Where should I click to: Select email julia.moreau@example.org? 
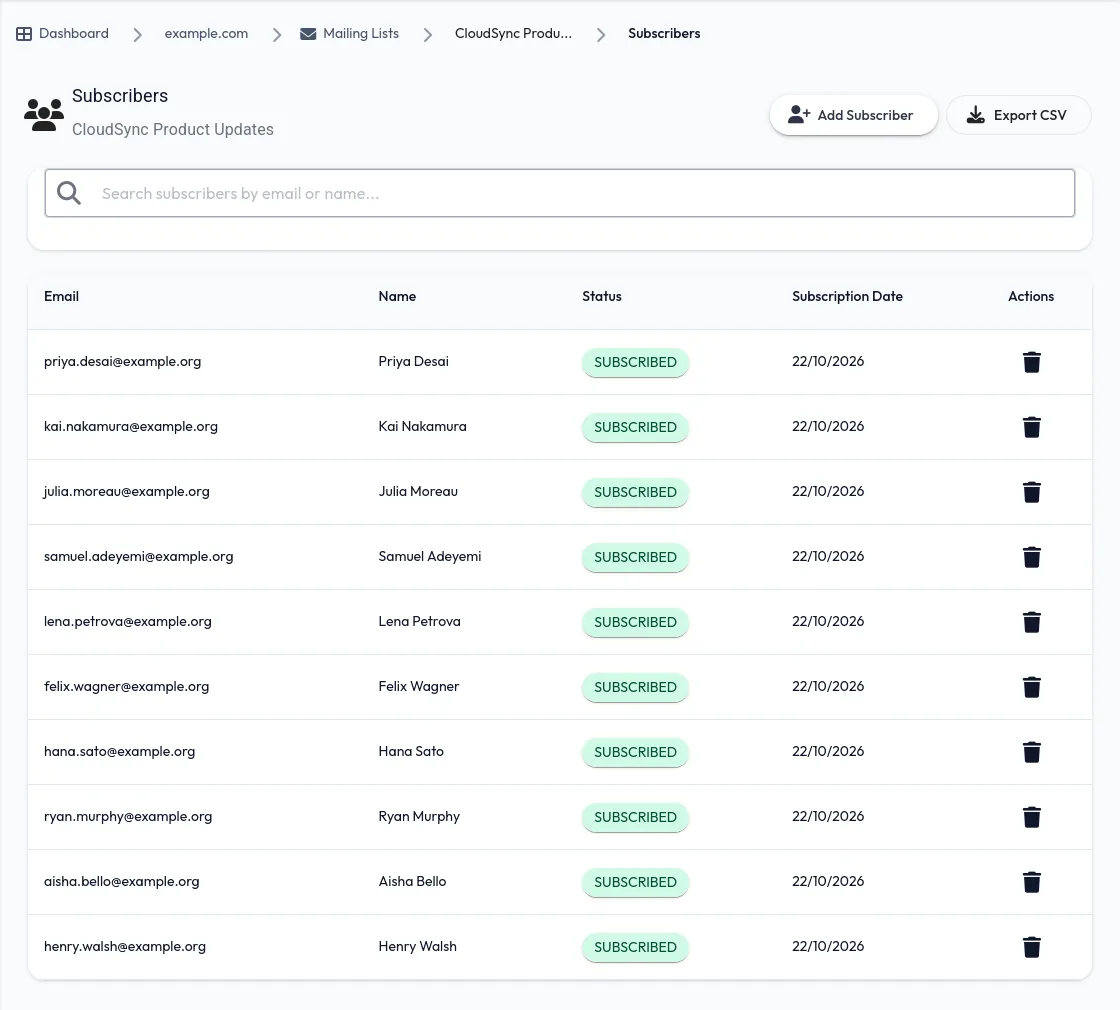(x=126, y=491)
